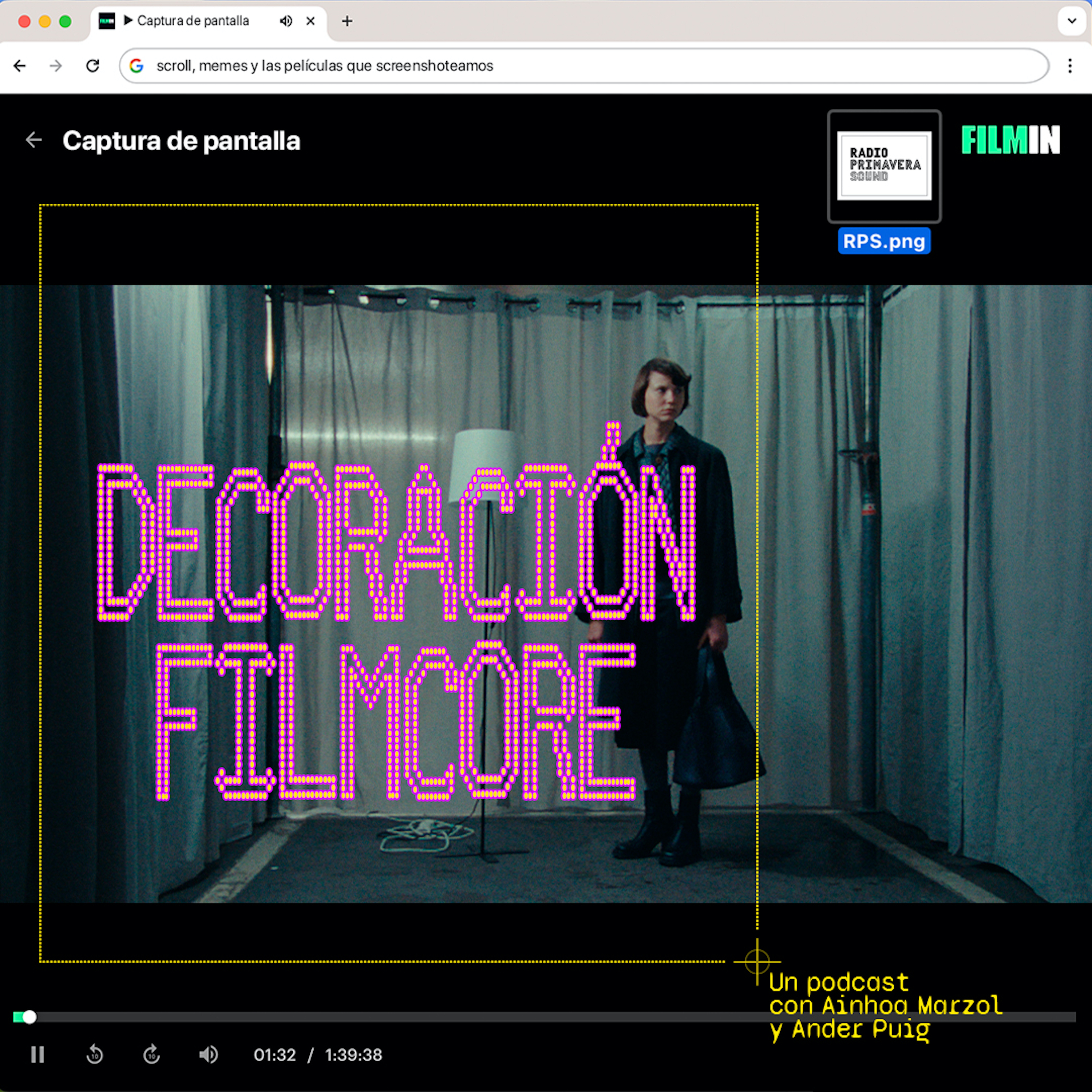Open a new browser tab
Image resolution: width=1092 pixels, height=1092 pixels.
(x=347, y=21)
